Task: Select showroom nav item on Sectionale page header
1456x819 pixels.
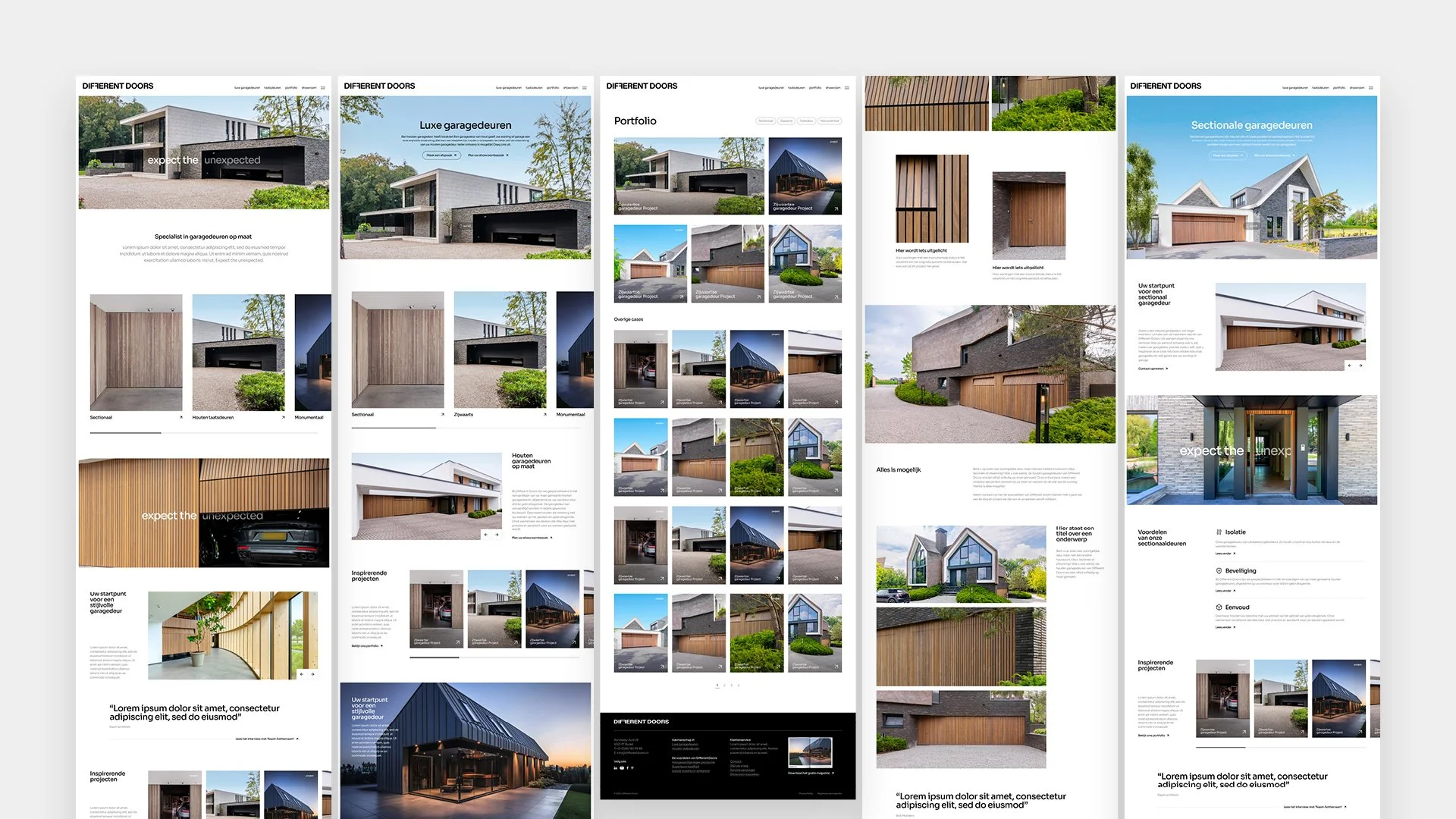Action: (x=1357, y=88)
